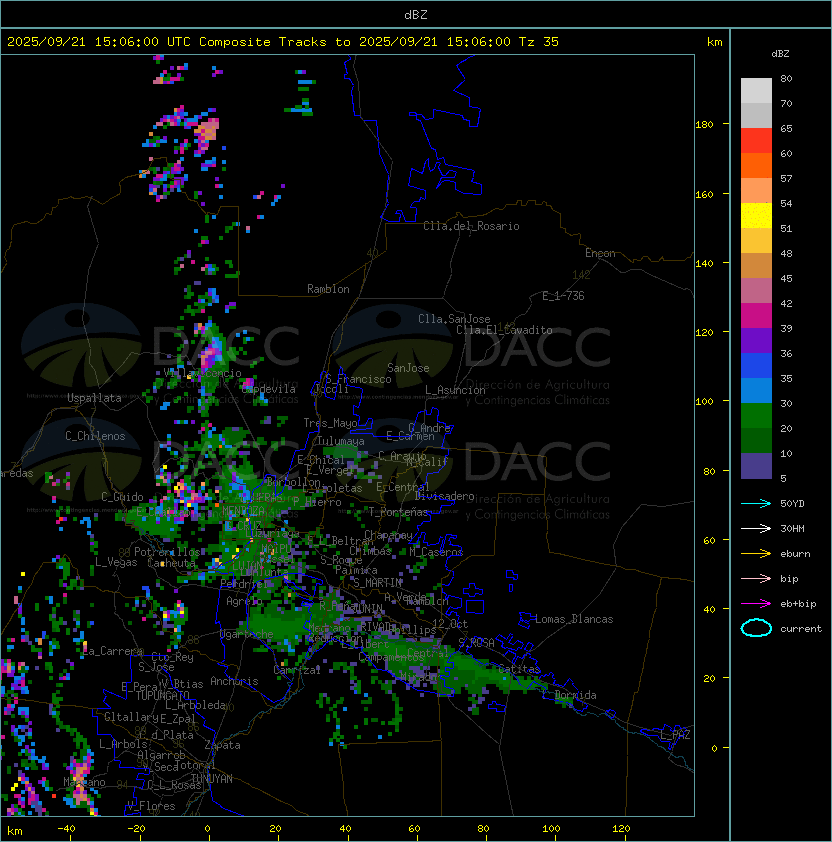Click the cyan 50YD track arrow in legend
Screen dimensions: 832x842
(756, 503)
